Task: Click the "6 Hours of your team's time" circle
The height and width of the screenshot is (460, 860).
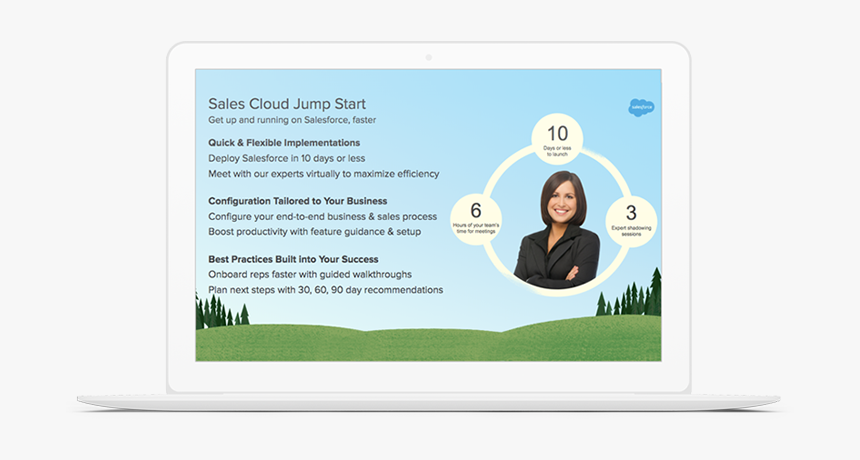Action: click(x=476, y=219)
